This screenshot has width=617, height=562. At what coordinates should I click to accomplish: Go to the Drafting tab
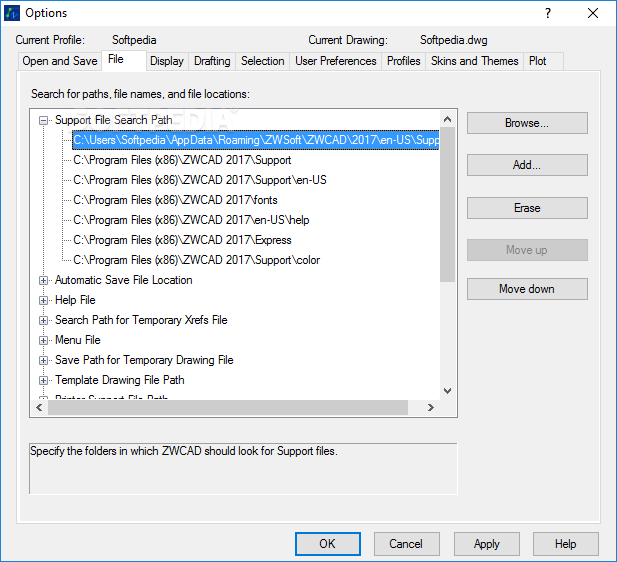pos(212,61)
